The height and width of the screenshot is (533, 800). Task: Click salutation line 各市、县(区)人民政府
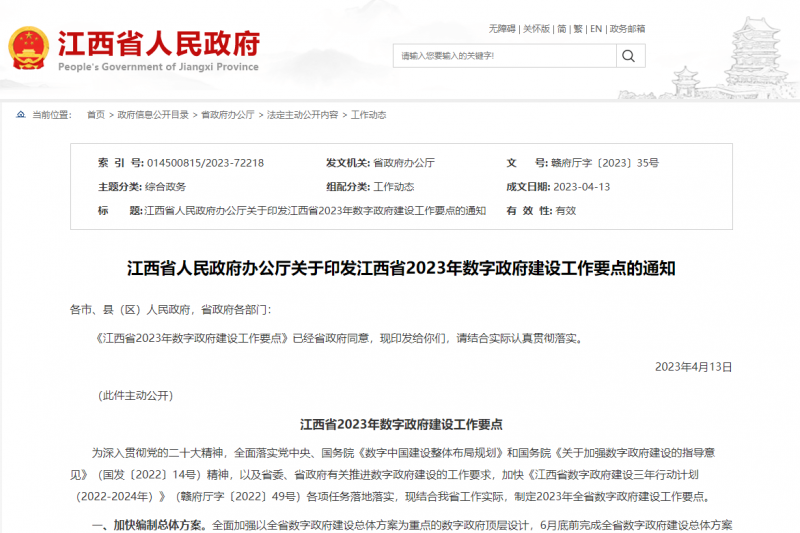pyautogui.click(x=170, y=310)
